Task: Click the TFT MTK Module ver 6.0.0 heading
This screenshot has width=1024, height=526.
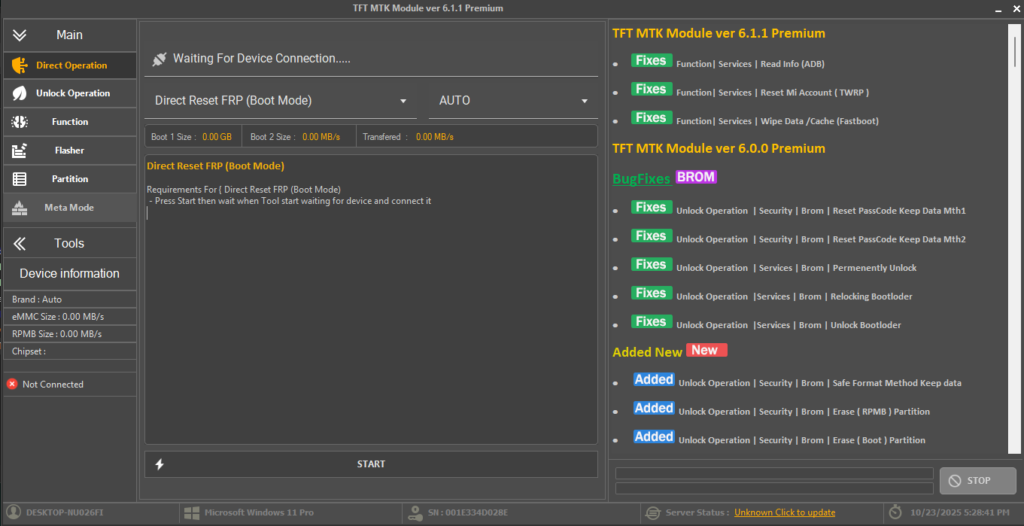Action: pos(718,148)
